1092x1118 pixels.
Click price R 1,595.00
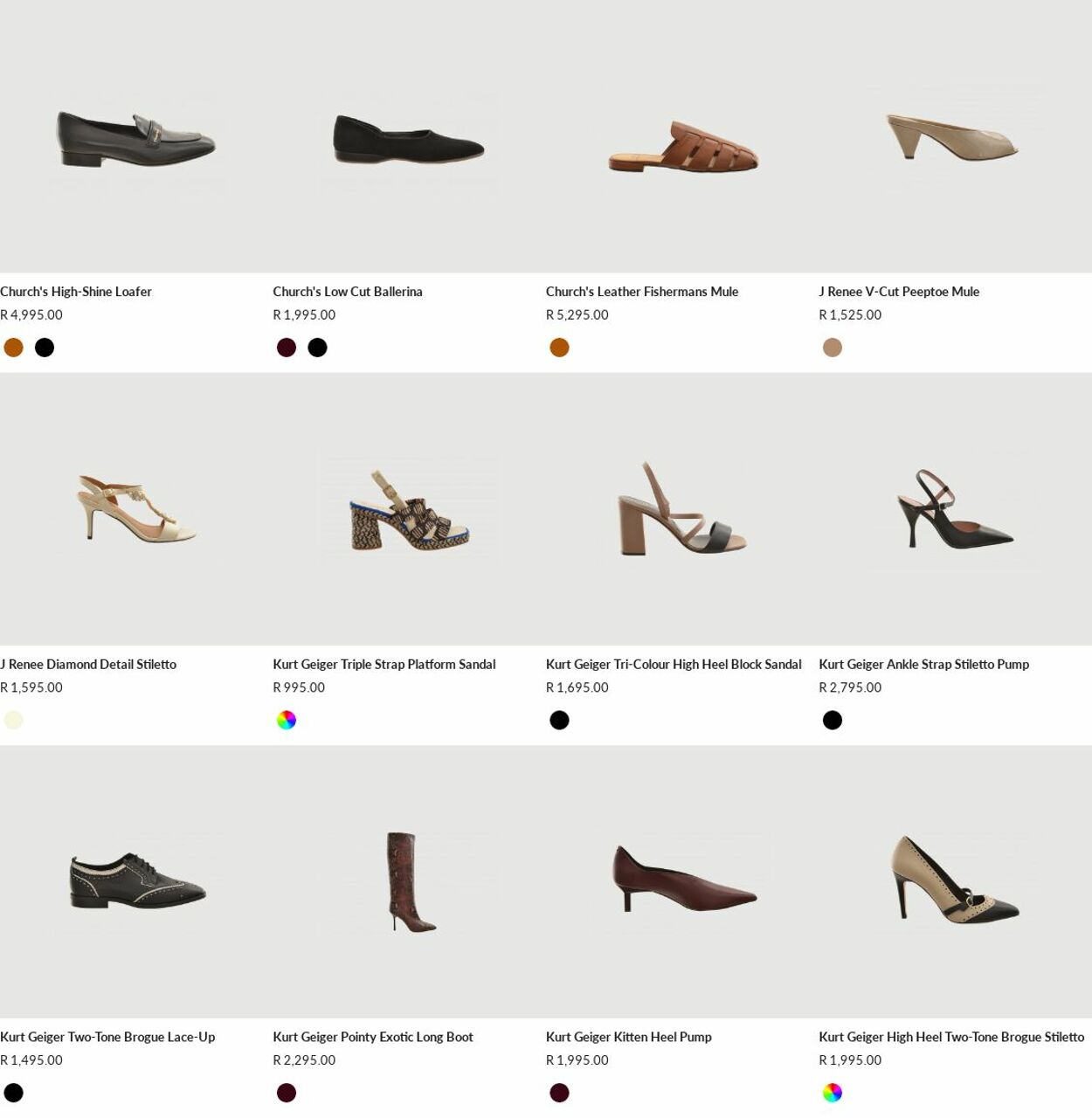(31, 688)
